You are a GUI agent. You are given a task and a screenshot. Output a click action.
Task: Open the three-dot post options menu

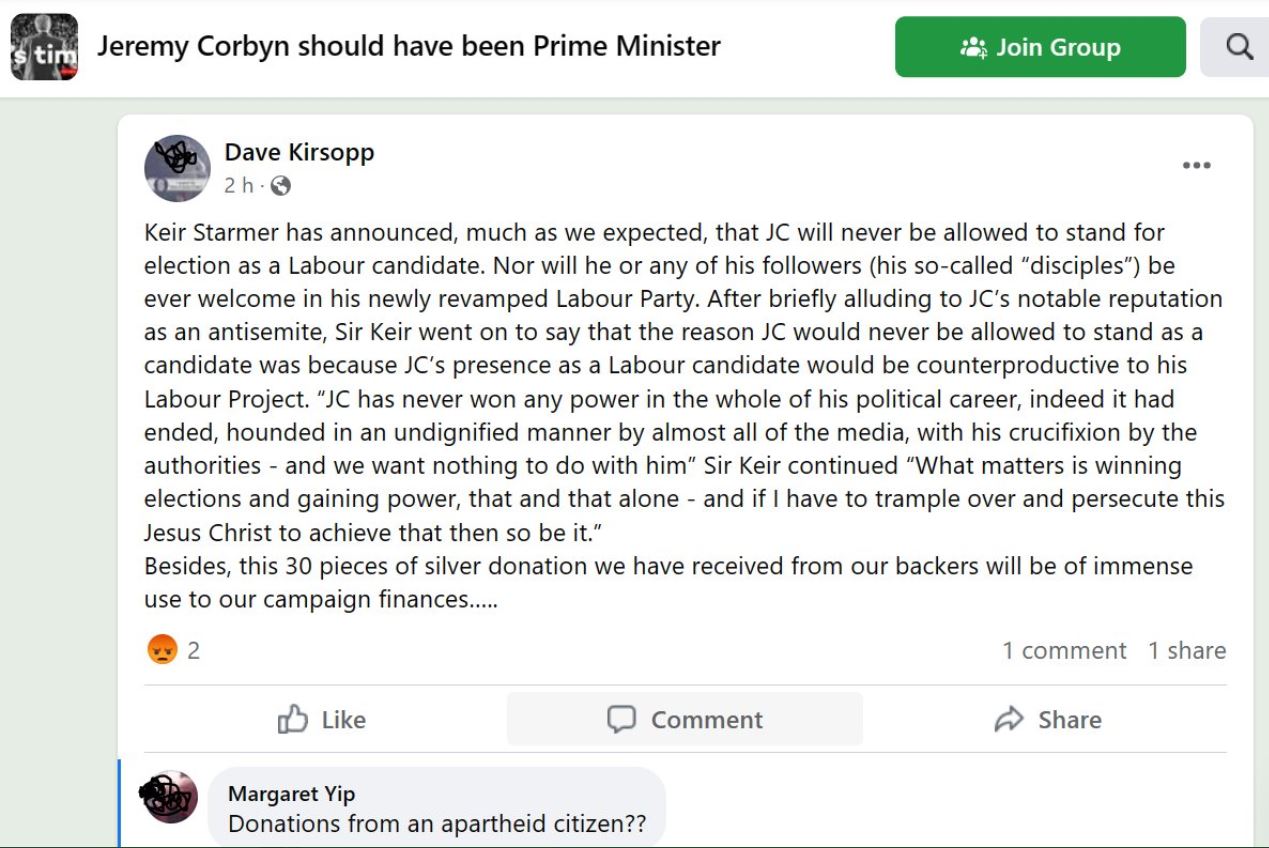click(1196, 166)
